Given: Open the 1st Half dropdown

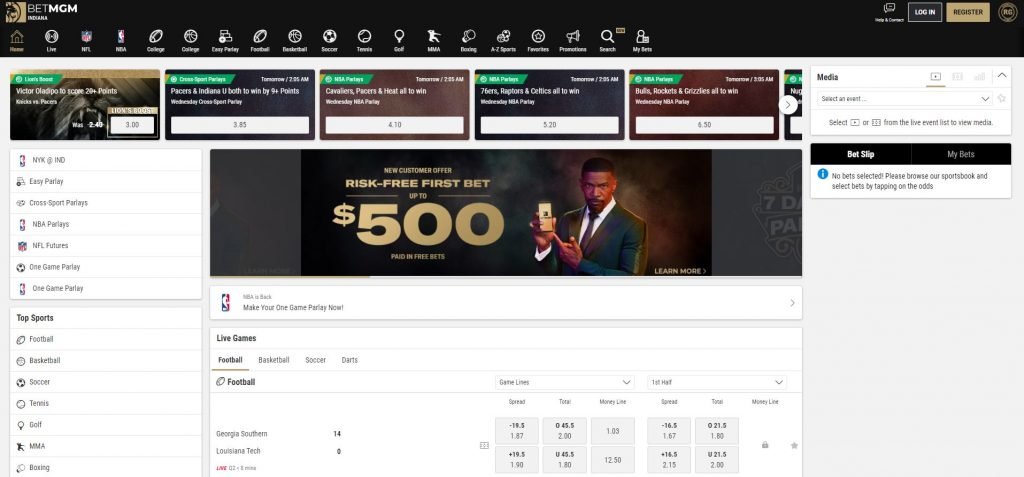Looking at the screenshot, I should coord(717,382).
